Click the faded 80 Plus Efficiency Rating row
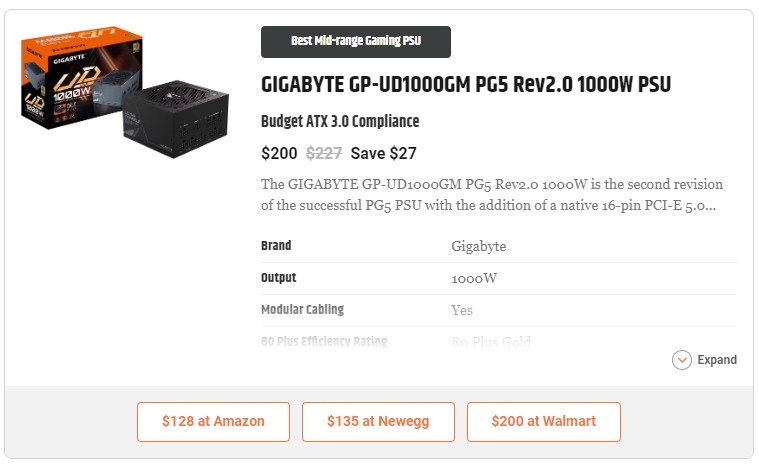759x465 pixels. coord(324,342)
